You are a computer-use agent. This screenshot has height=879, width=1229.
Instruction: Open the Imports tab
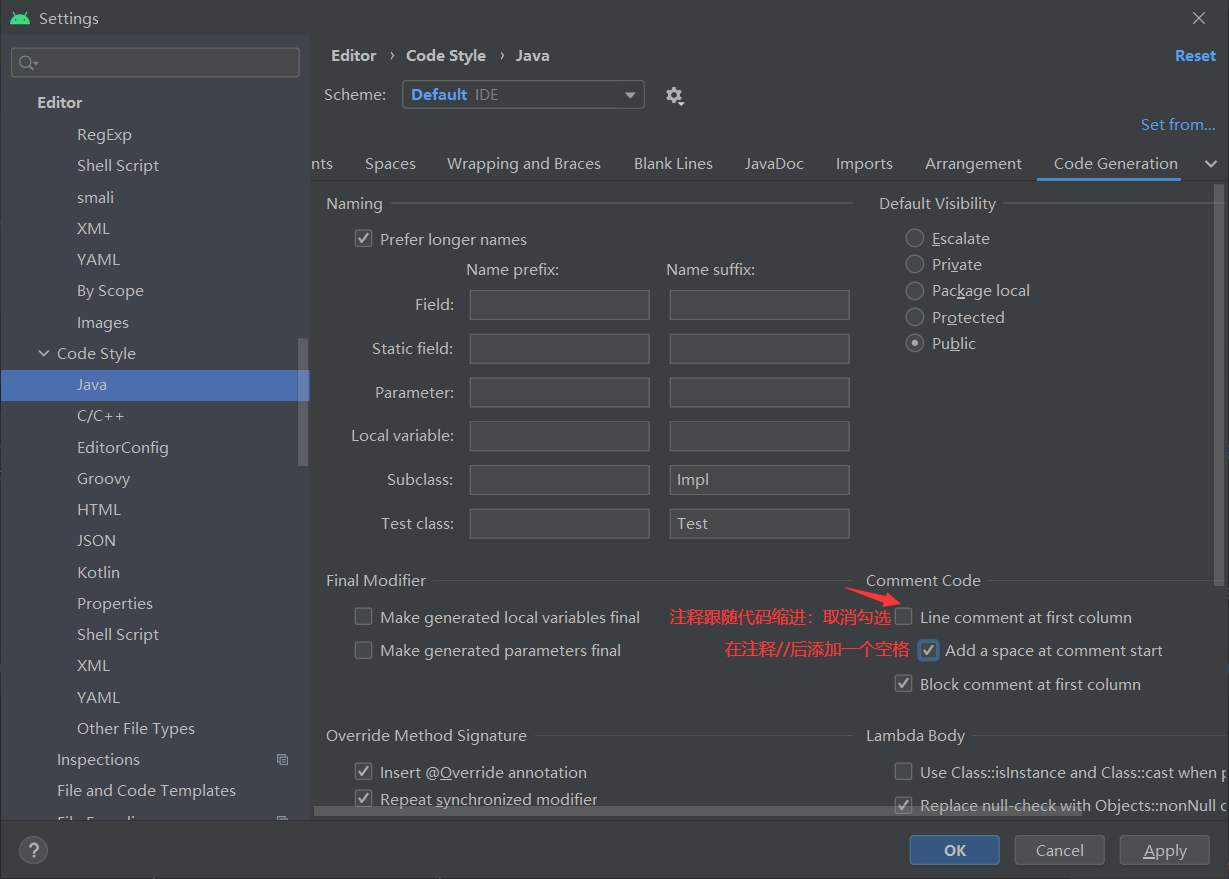[x=863, y=164]
